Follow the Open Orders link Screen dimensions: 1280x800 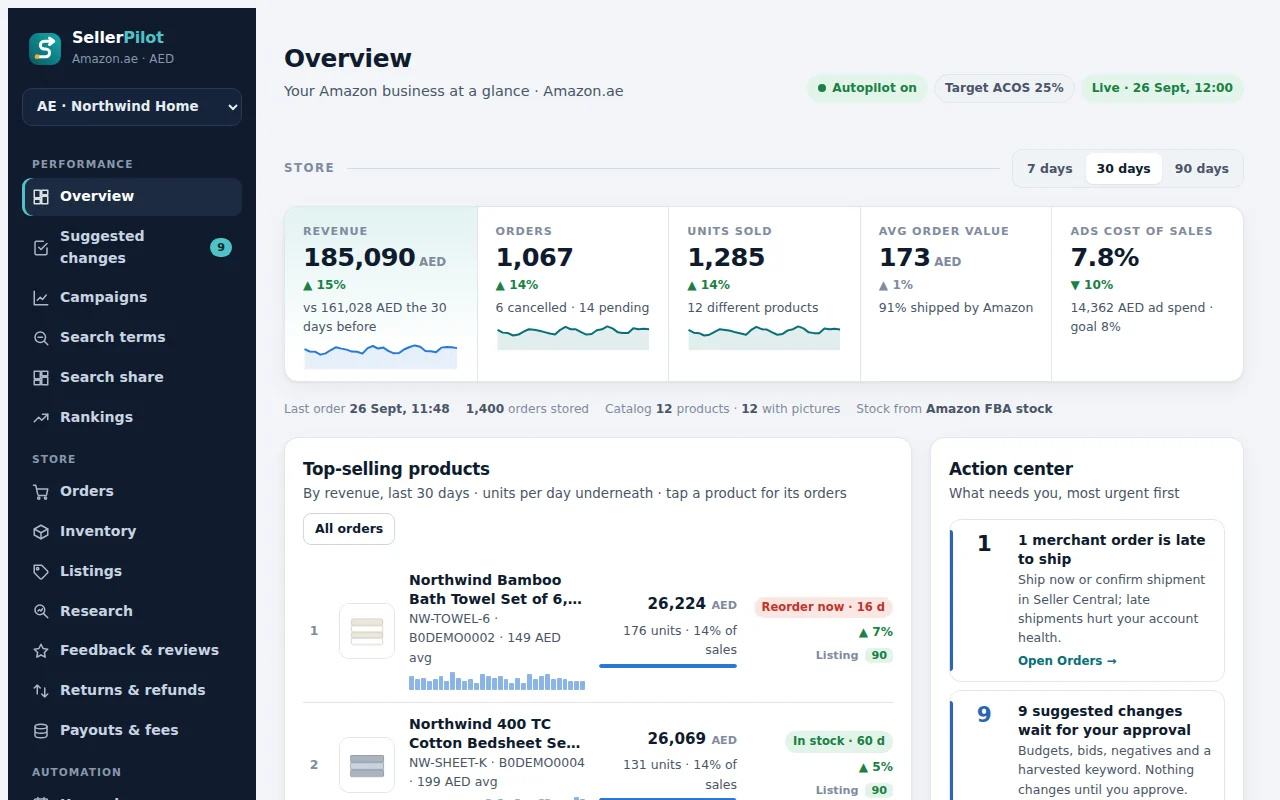(x=1067, y=661)
